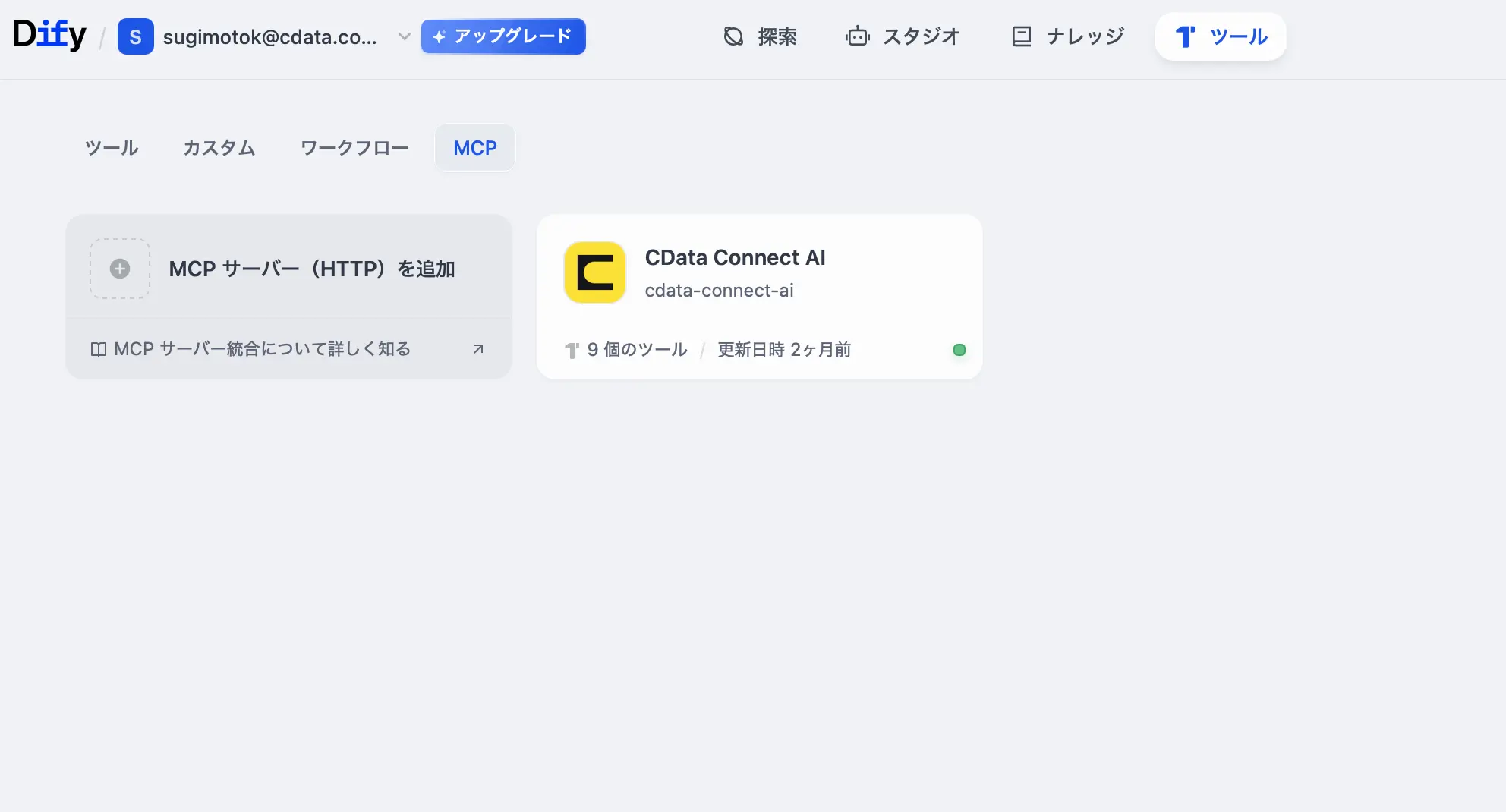This screenshot has height=812, width=1506.
Task: Click the green status indicator dot
Action: (x=959, y=350)
